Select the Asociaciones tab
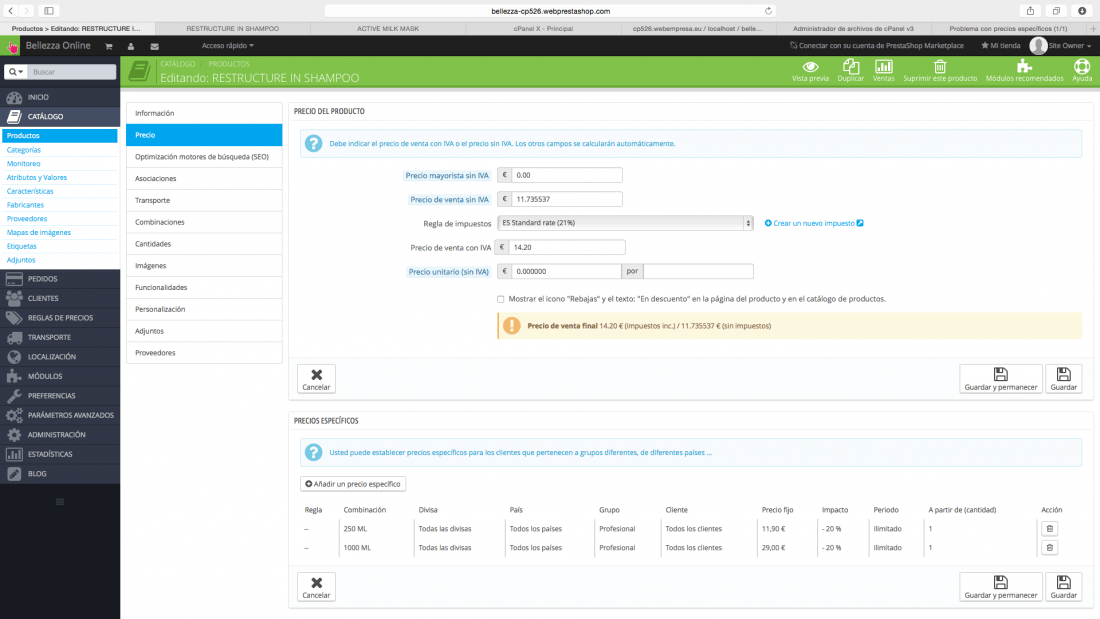Viewport: 1100px width, 619px height. click(204, 178)
